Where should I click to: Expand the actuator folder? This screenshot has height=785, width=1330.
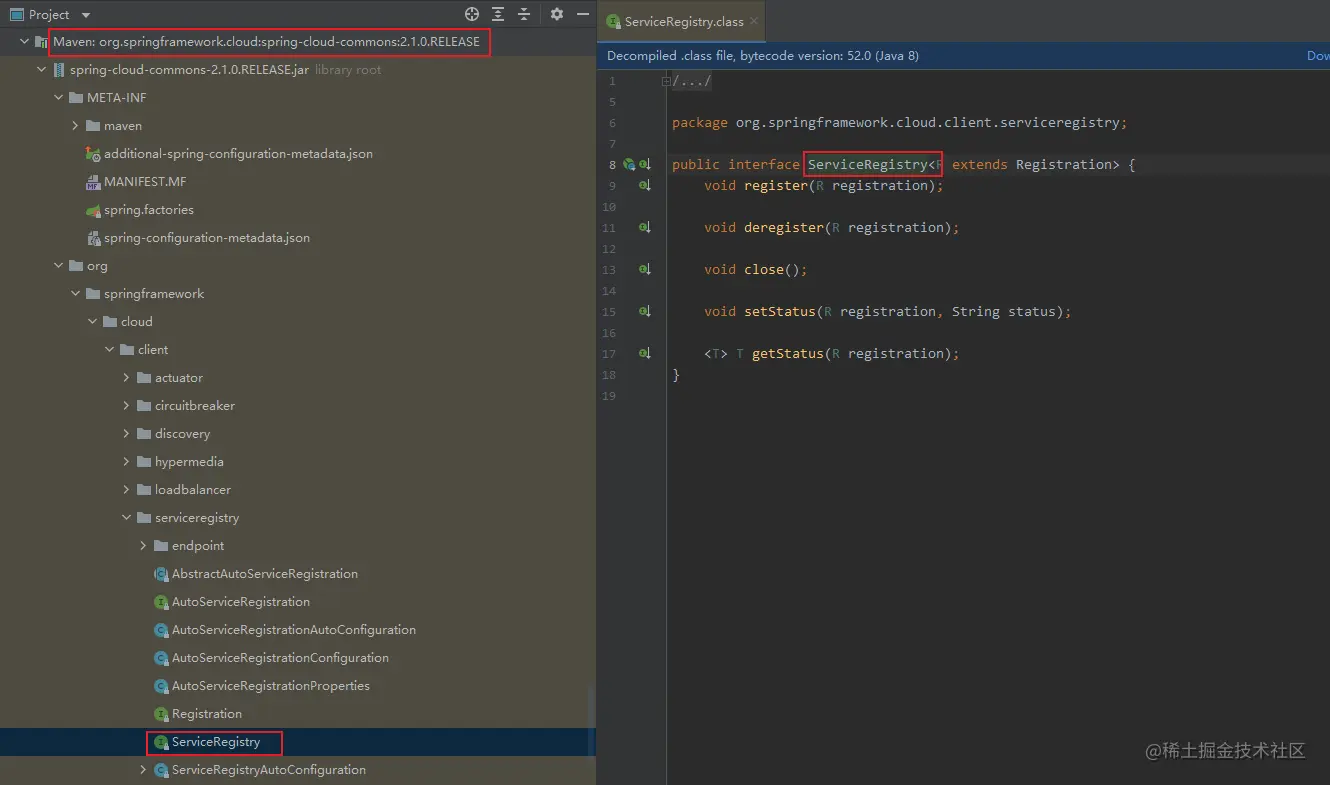click(126, 378)
